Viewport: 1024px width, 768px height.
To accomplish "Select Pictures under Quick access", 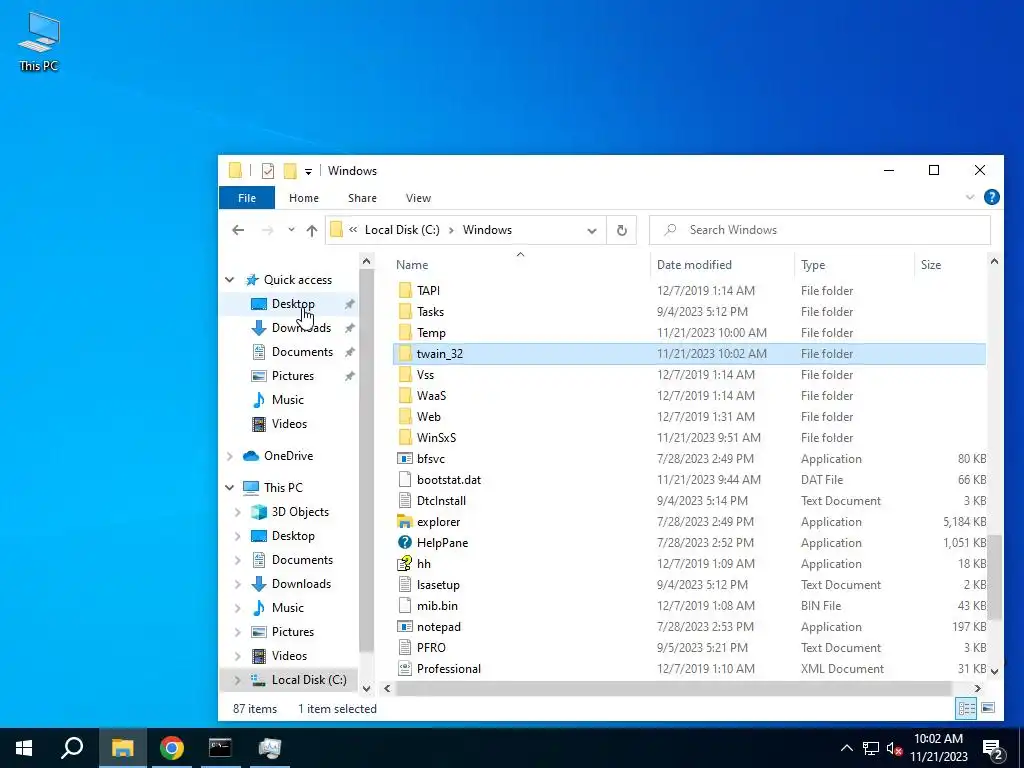I will (x=293, y=376).
